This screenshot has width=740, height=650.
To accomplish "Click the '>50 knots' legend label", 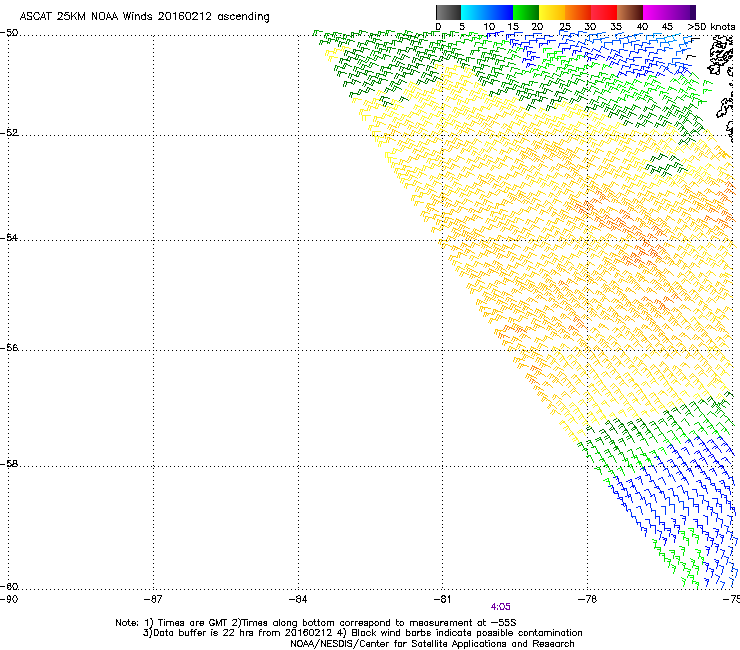I will point(711,27).
